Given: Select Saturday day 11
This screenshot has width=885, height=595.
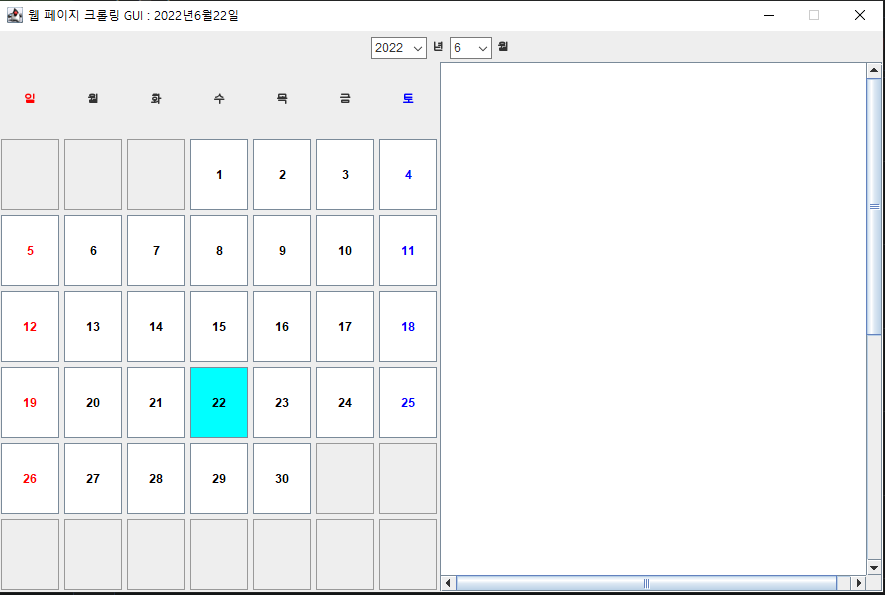Looking at the screenshot, I should (408, 251).
